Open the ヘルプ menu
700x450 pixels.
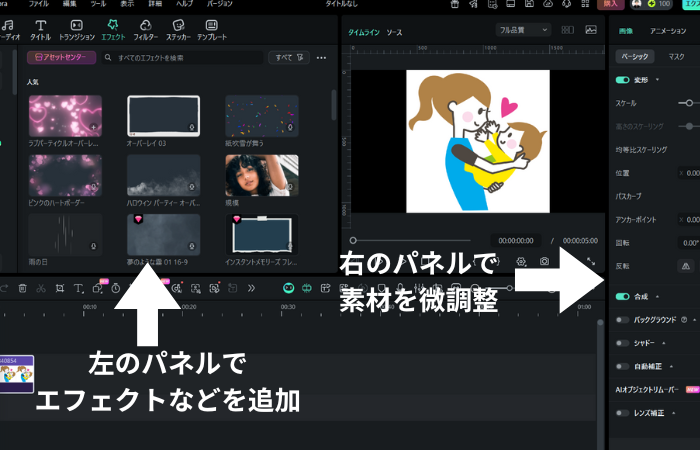tap(184, 4)
